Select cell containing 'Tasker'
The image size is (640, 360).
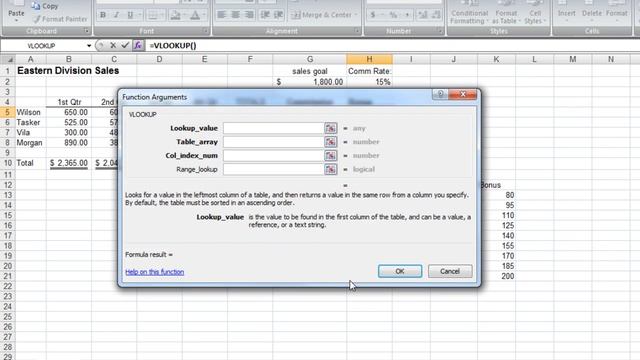click(x=31, y=122)
